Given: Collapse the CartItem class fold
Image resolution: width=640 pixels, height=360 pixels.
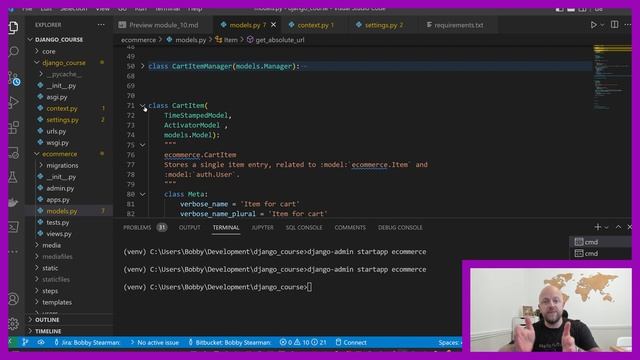Looking at the screenshot, I should coord(142,105).
